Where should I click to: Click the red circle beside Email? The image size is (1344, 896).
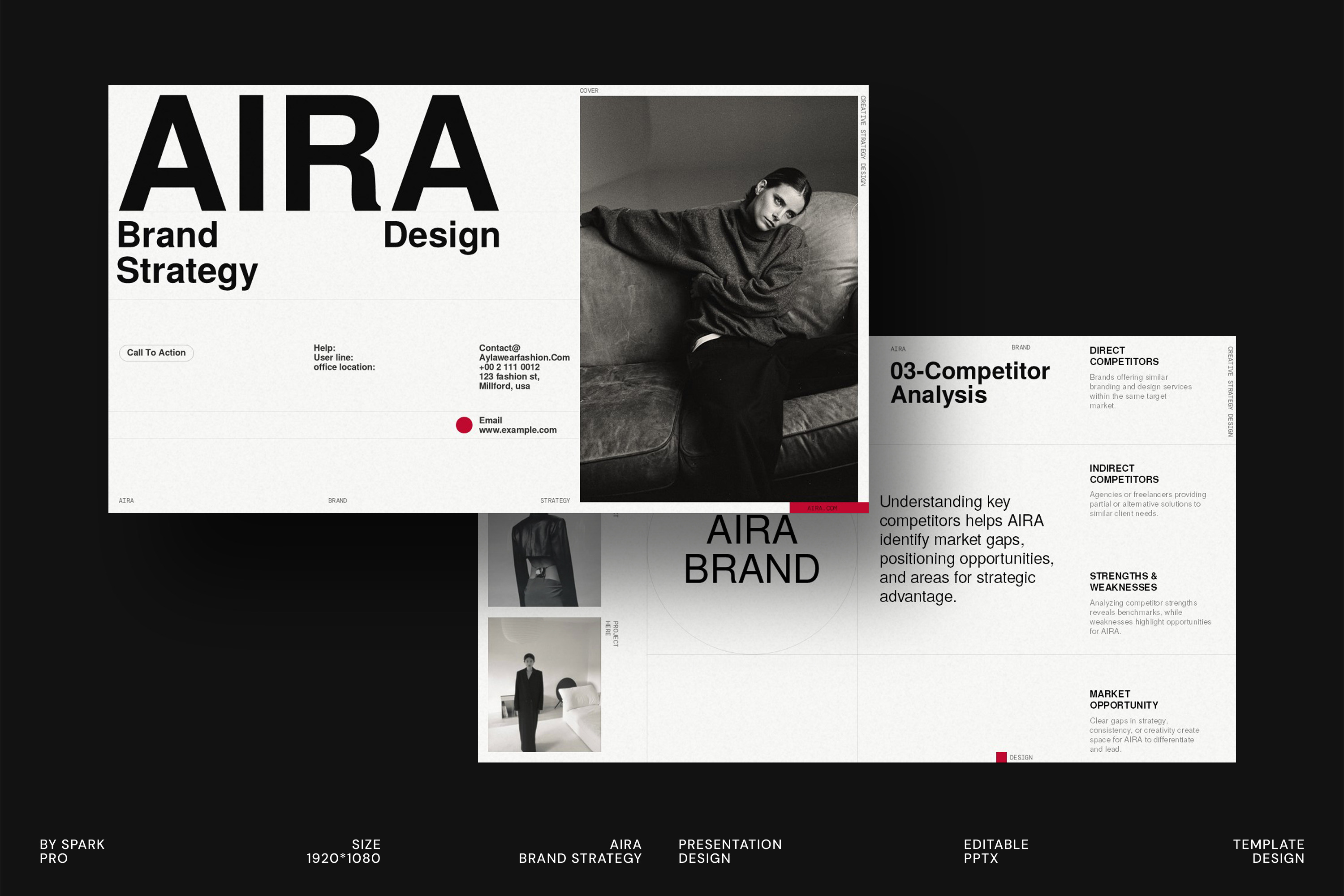click(x=464, y=425)
